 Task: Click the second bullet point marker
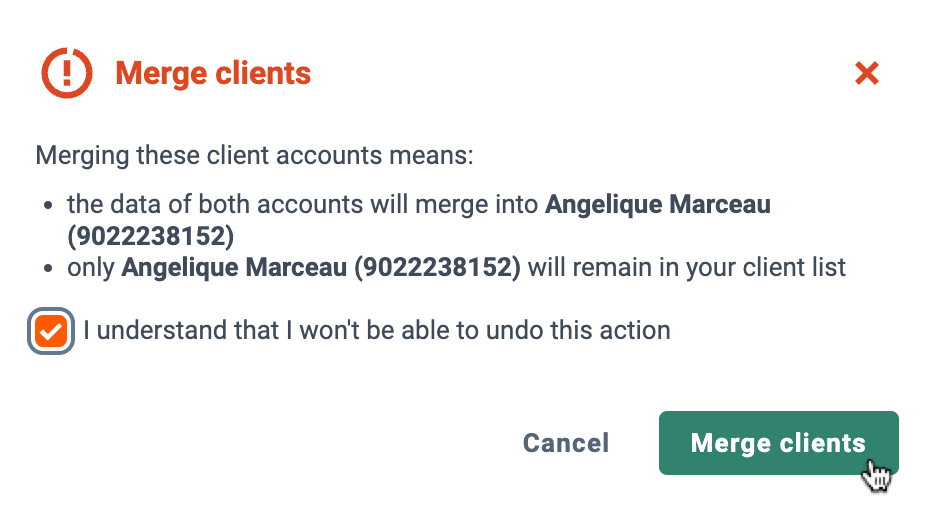[48, 268]
